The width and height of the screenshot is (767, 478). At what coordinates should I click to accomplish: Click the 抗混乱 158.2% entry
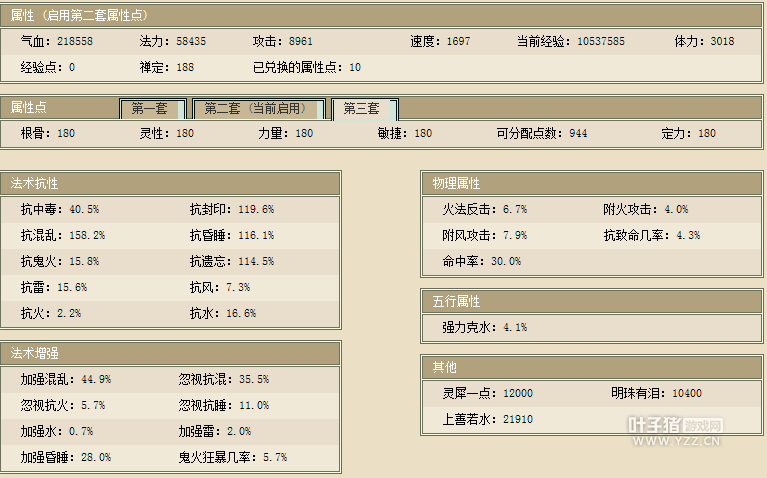(62, 236)
